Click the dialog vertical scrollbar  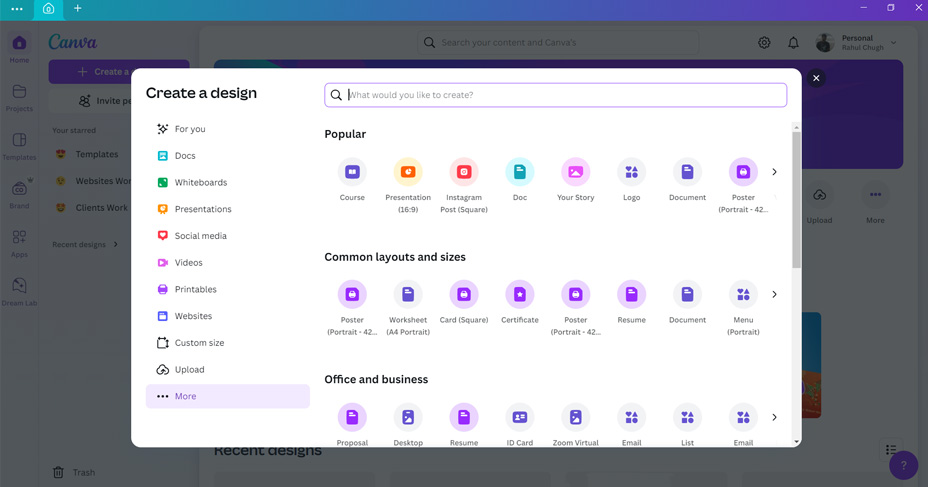tap(796, 199)
